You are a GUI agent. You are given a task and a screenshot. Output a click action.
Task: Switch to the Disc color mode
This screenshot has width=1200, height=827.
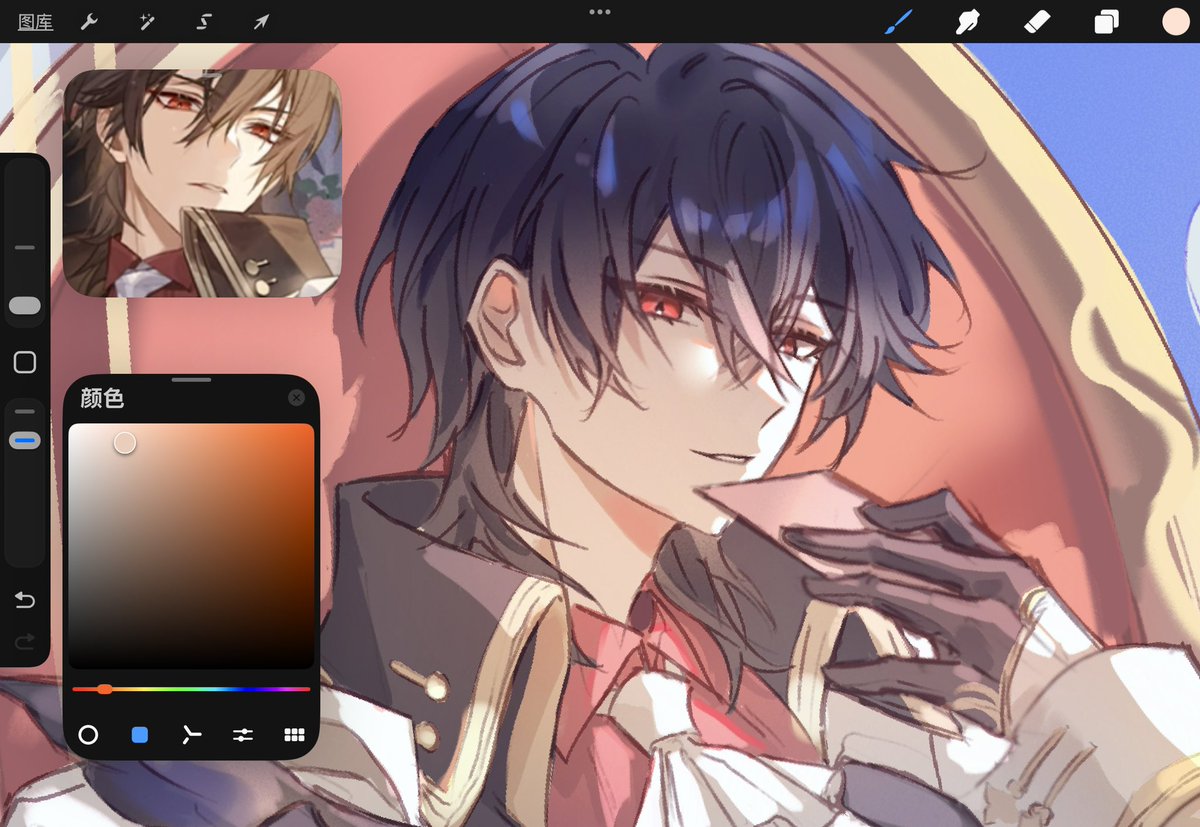[x=88, y=735]
